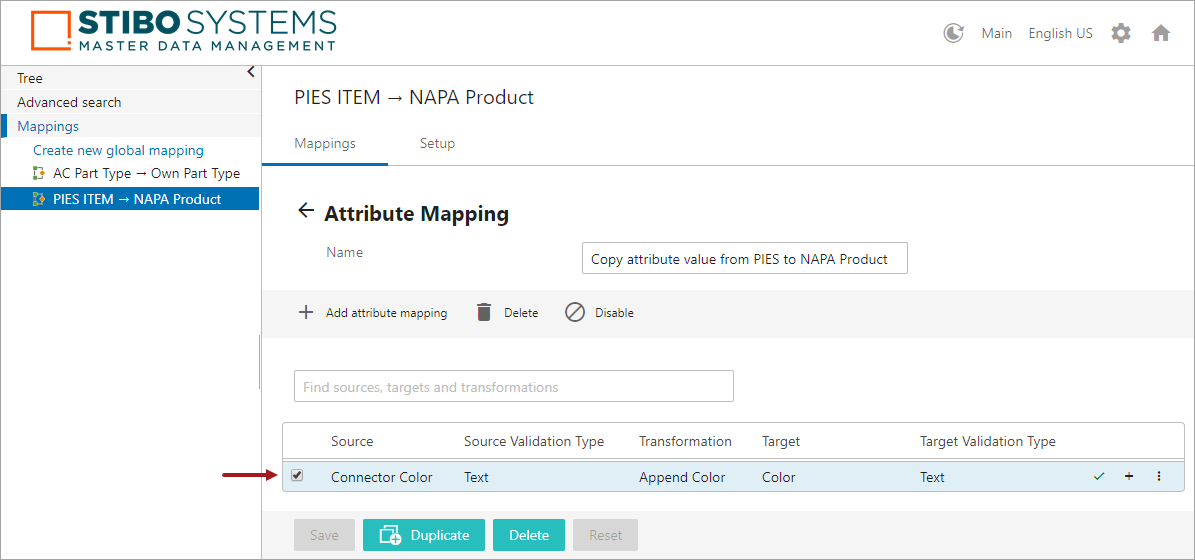Viewport: 1195px width, 560px height.
Task: Click the plus icon in Connector Color row
Action: coord(1129,477)
